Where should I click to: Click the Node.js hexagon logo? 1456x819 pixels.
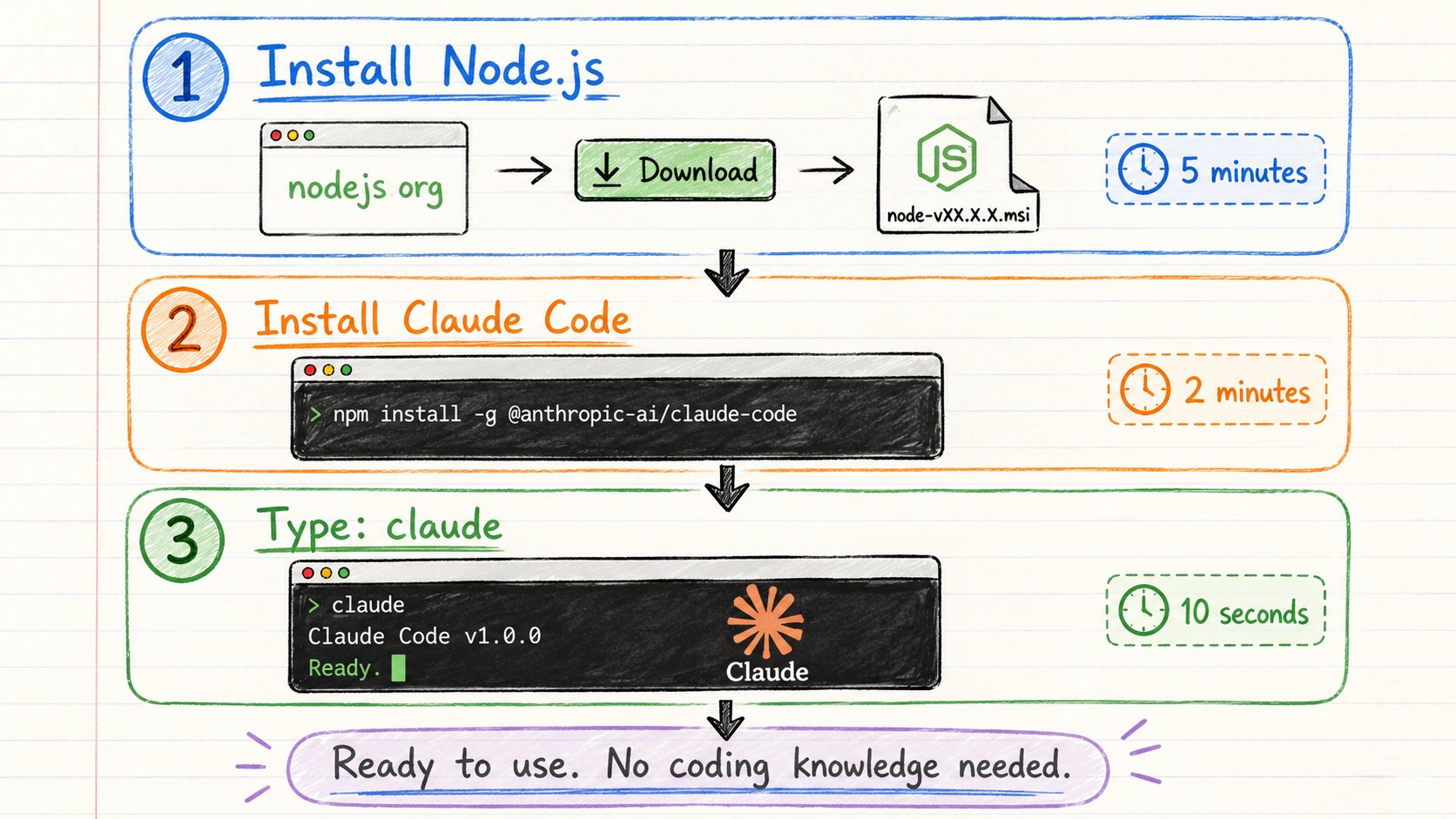[x=947, y=158]
